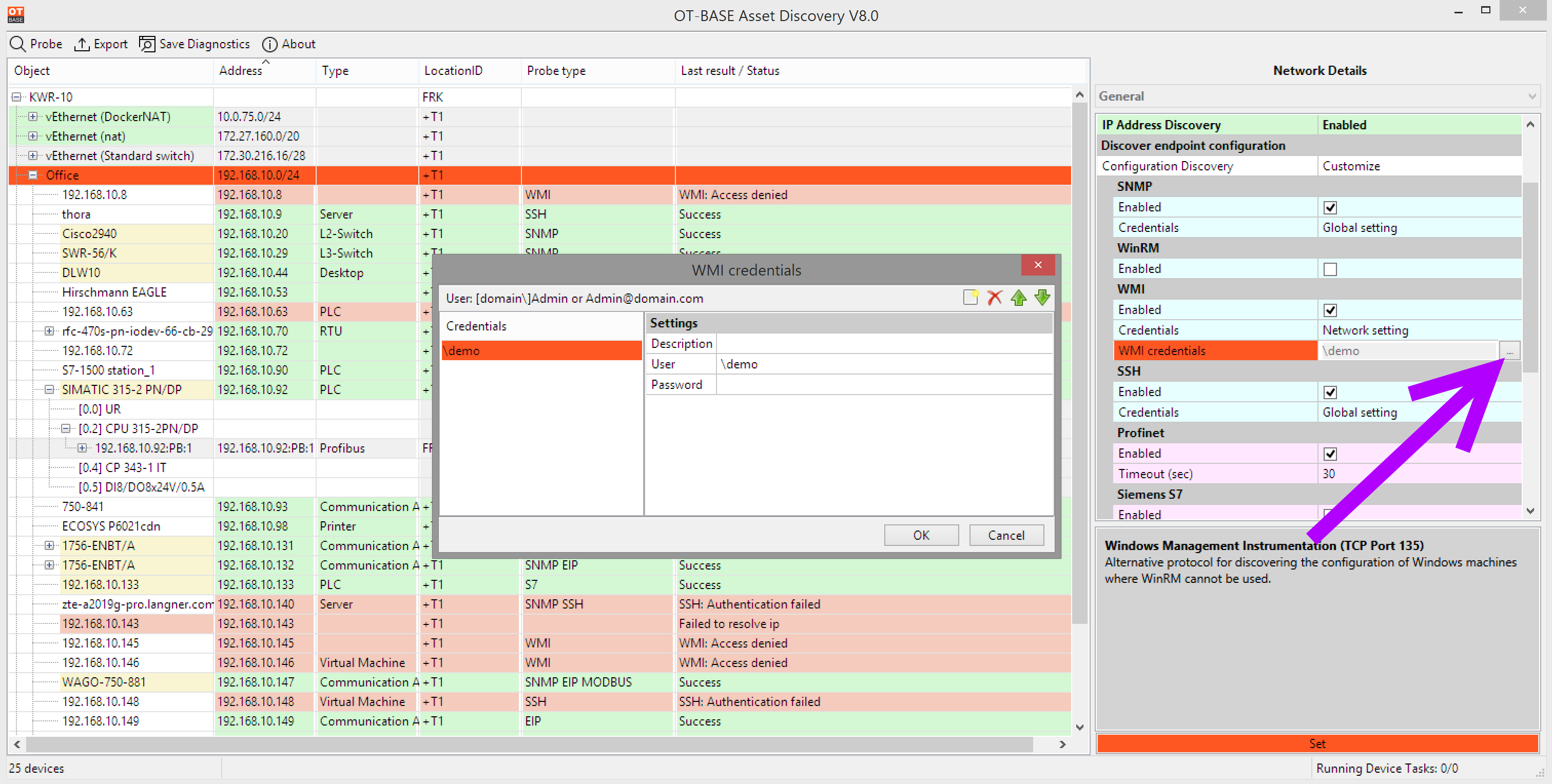The width and height of the screenshot is (1552, 784).
Task: Enable the WinRM checkbox
Action: pyautogui.click(x=1330, y=269)
